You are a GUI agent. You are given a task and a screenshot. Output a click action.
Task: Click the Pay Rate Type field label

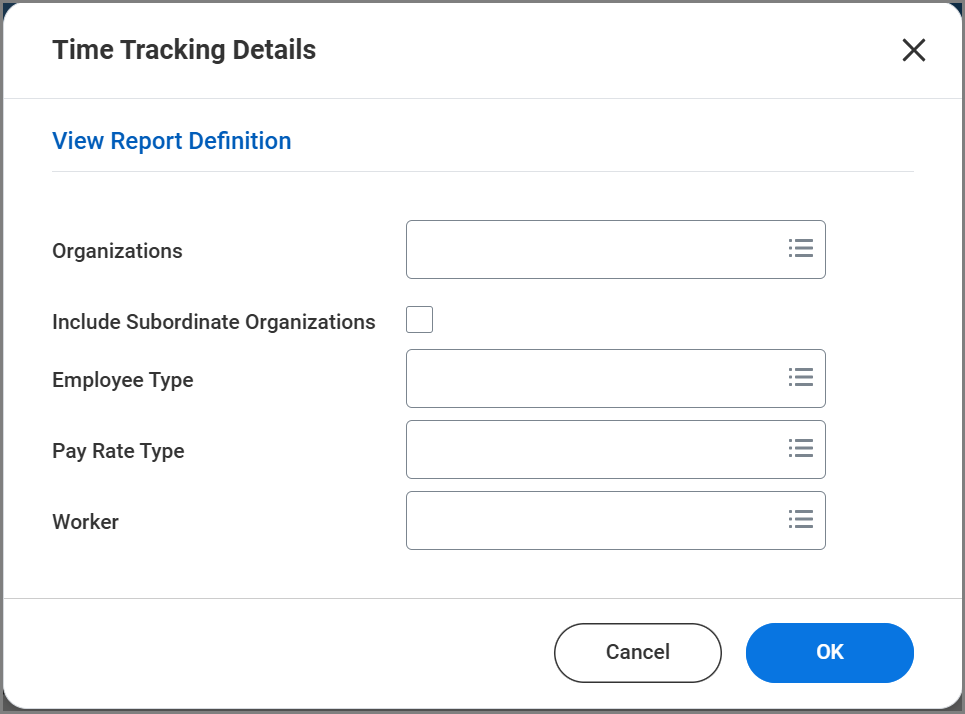tap(118, 451)
